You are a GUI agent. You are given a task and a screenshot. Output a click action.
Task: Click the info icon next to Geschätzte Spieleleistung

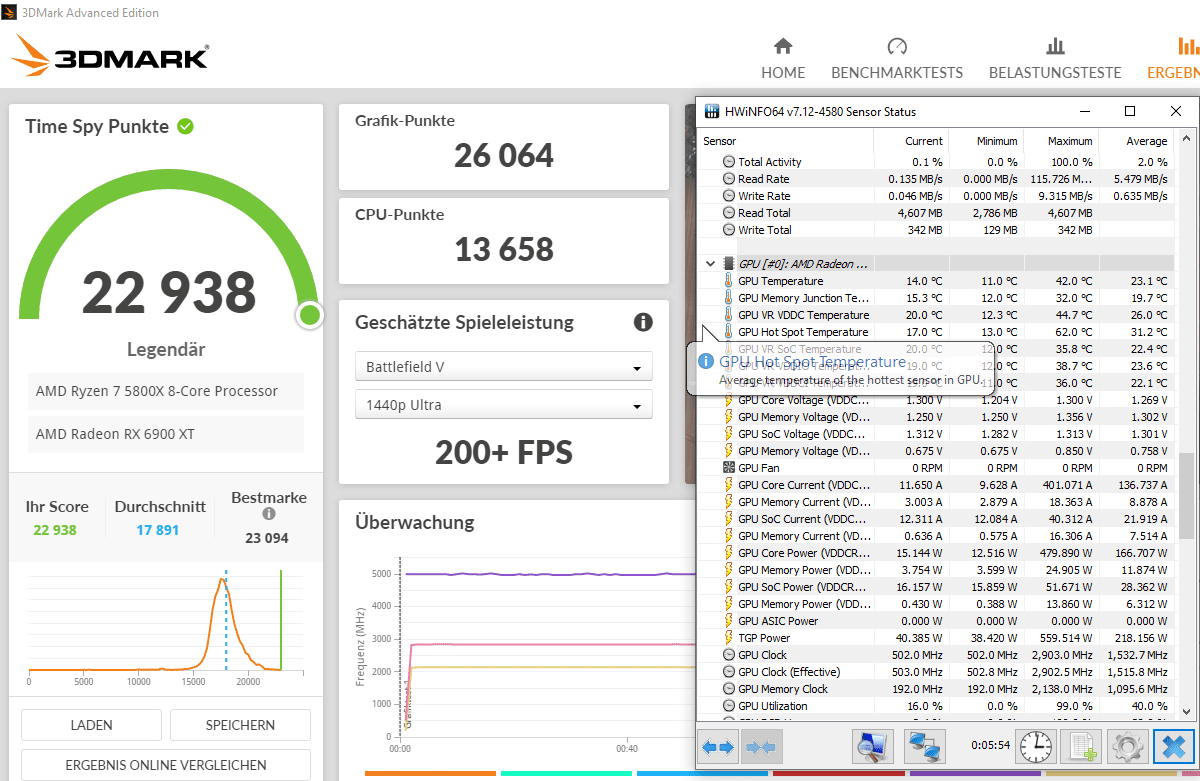pyautogui.click(x=643, y=322)
